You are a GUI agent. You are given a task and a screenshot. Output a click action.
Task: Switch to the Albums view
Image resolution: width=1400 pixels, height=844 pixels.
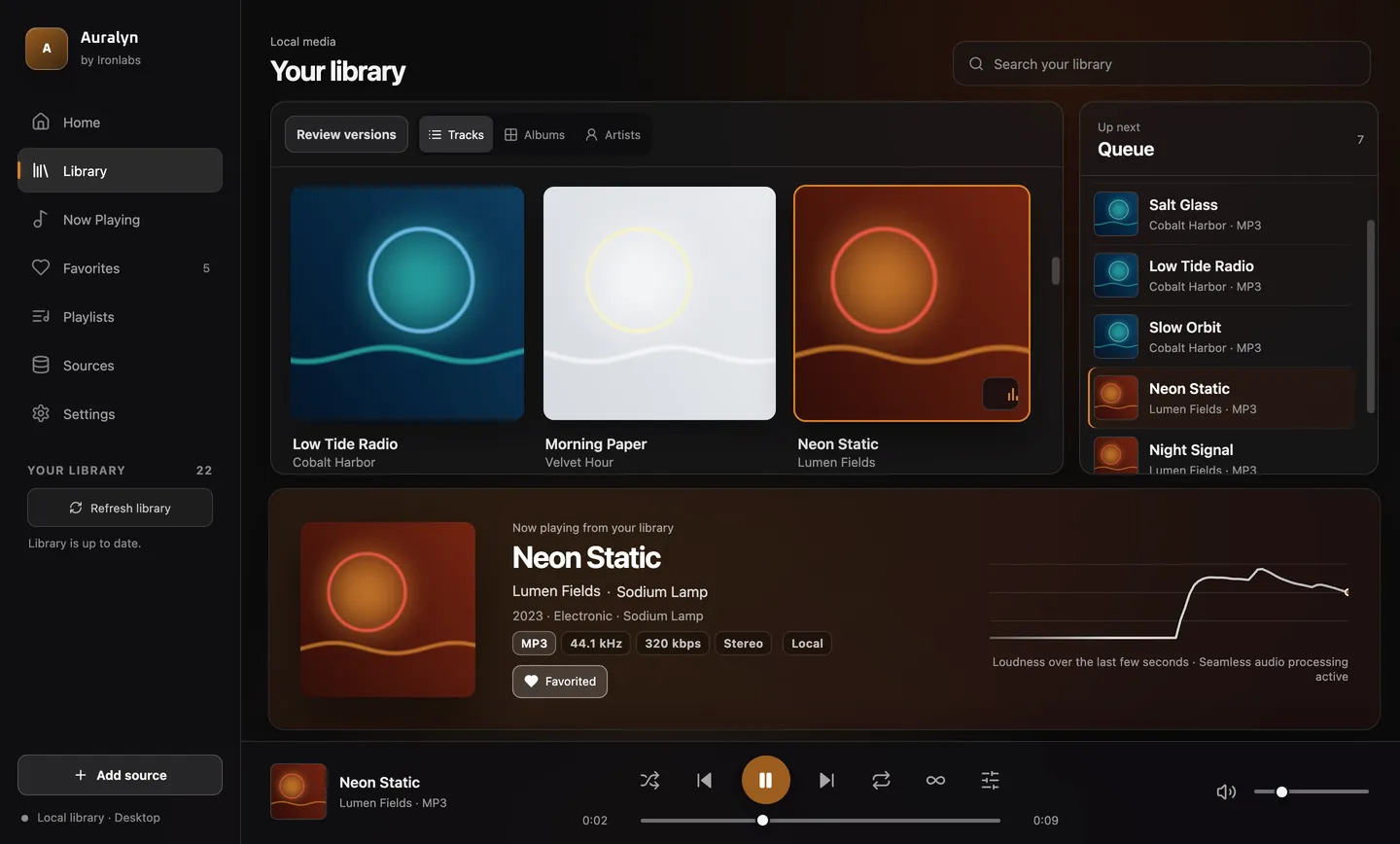[535, 134]
